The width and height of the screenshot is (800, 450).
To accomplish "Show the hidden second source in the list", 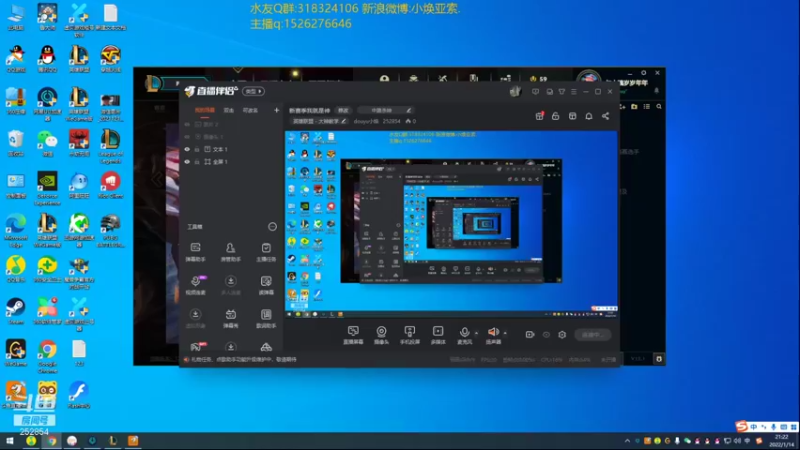I will click(x=187, y=137).
